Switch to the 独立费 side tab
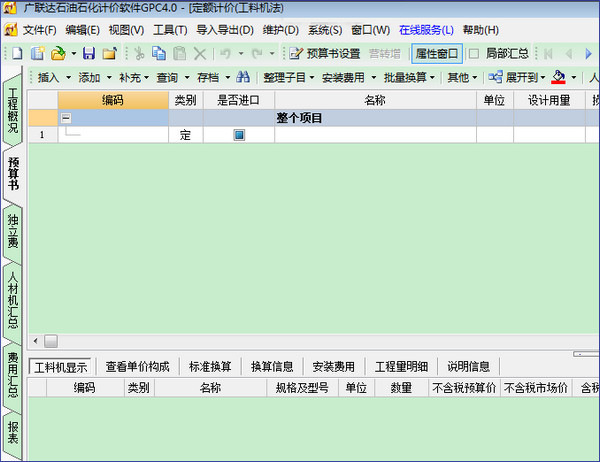The image size is (600, 462). click(x=13, y=231)
